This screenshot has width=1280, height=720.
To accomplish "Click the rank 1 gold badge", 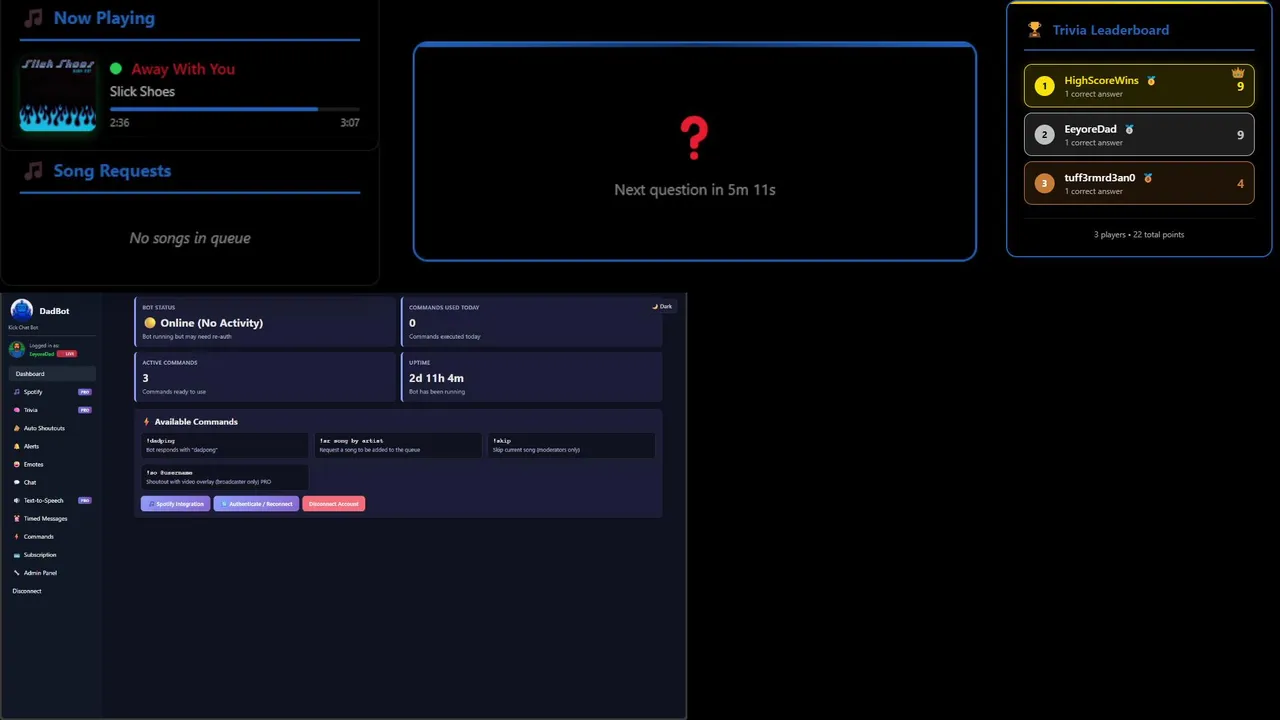I will pos(1044,86).
